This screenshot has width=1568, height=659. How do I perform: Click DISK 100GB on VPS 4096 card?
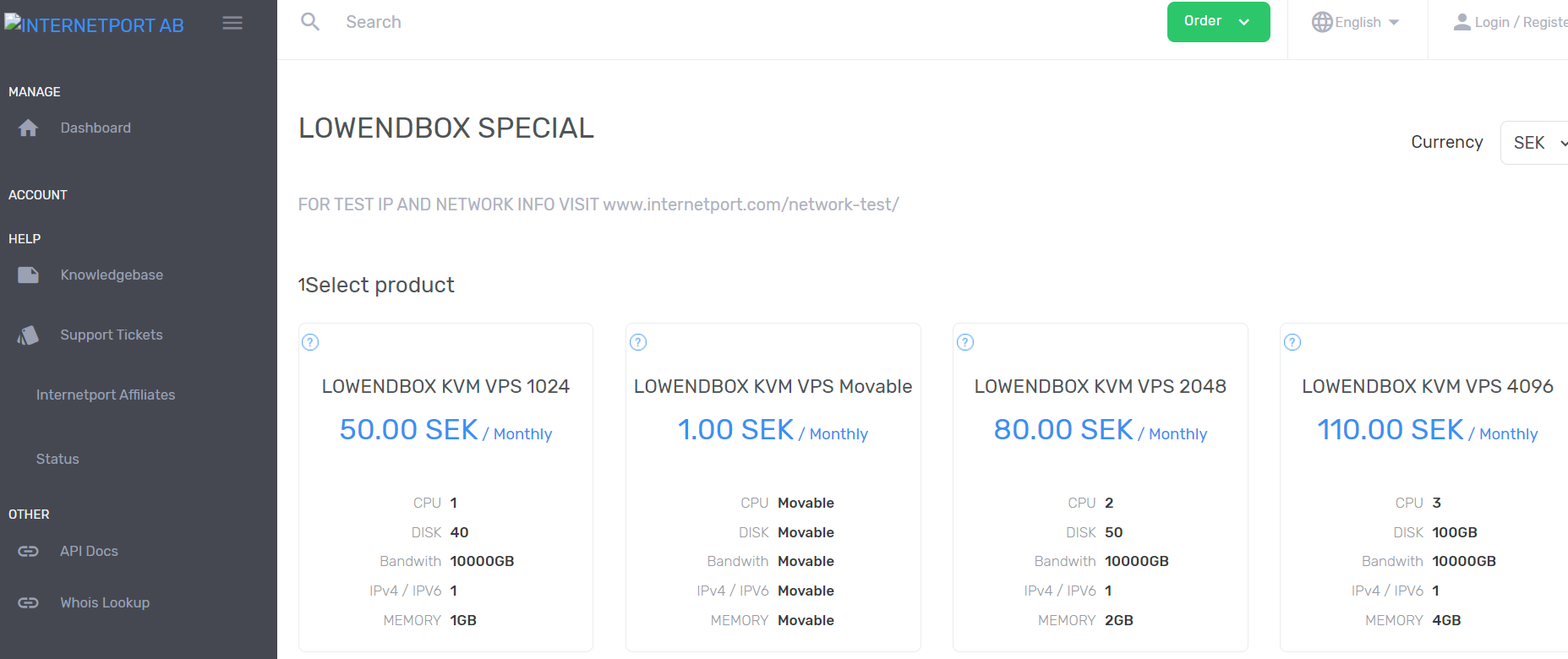pyautogui.click(x=1435, y=532)
